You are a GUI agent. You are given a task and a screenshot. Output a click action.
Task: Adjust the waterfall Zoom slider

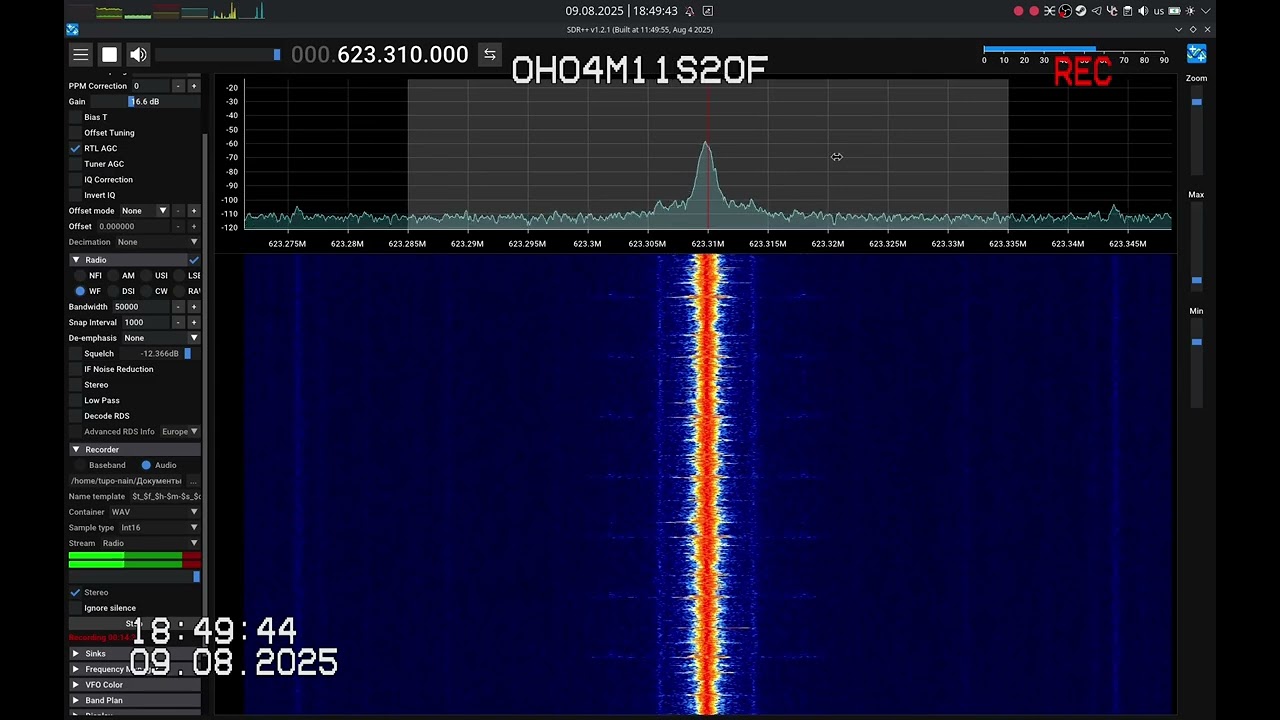click(x=1197, y=131)
